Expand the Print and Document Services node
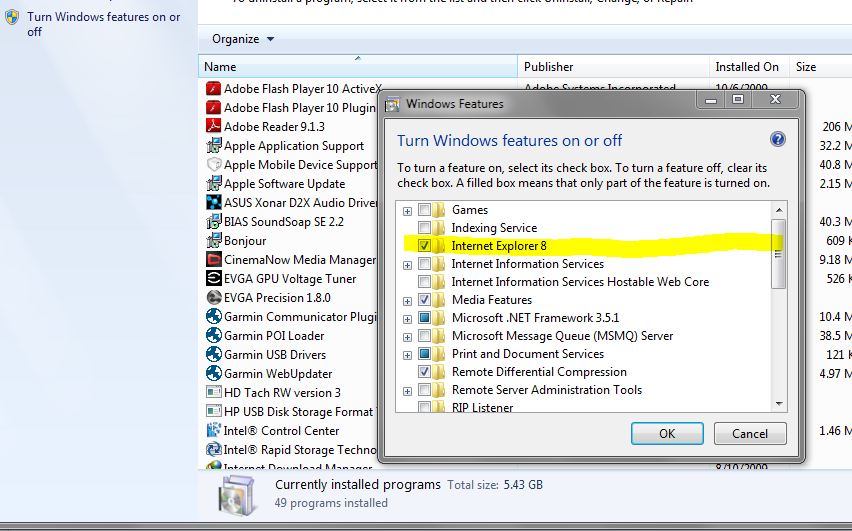 tap(407, 355)
